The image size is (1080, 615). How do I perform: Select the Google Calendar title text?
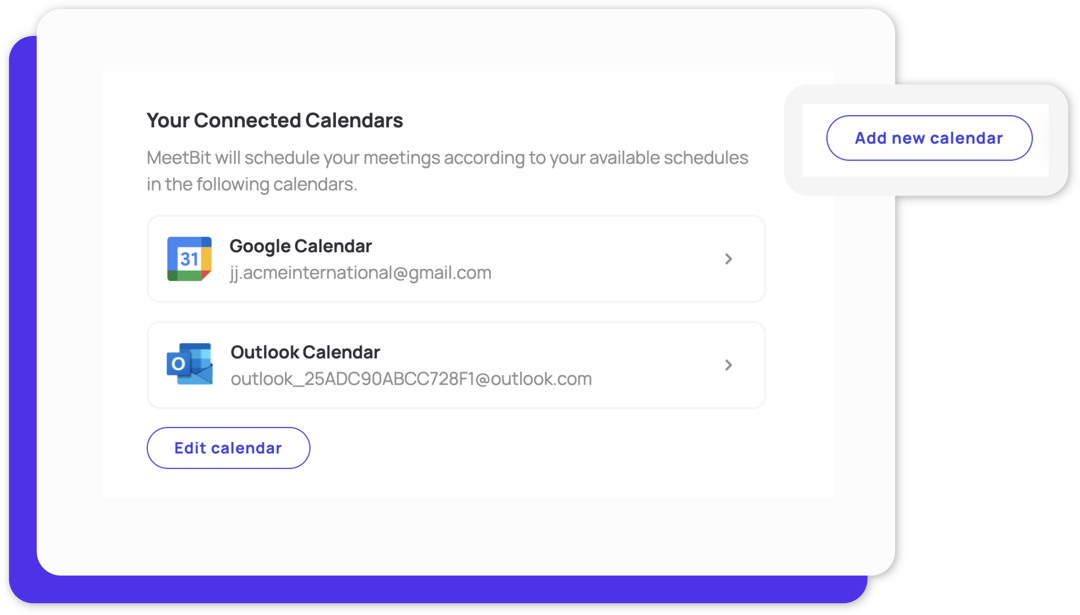coord(300,246)
